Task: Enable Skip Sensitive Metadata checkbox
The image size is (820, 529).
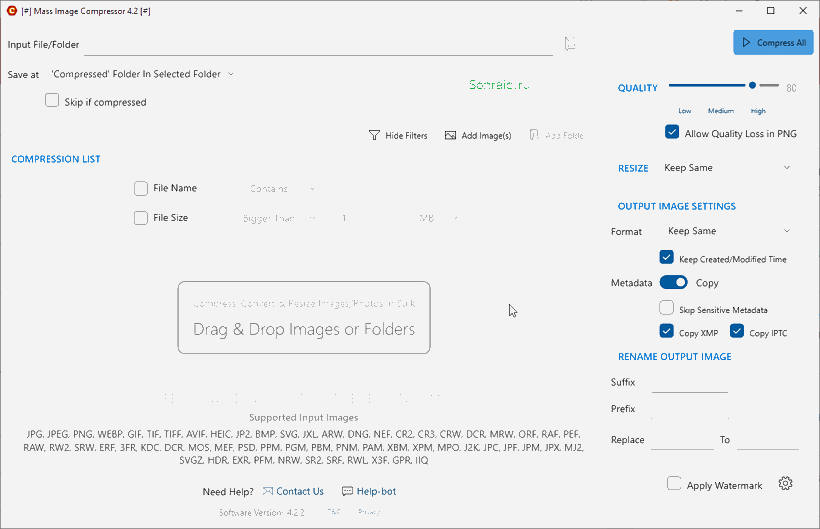Action: pos(666,307)
